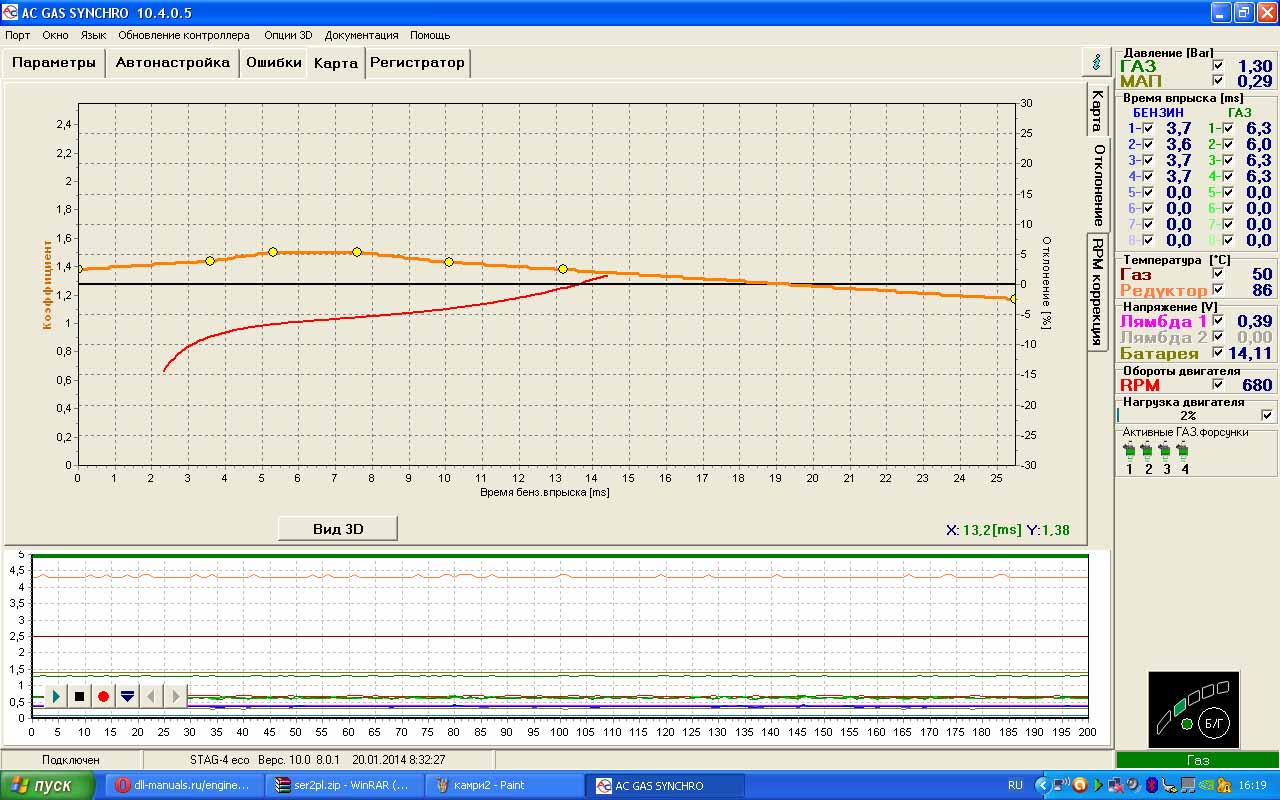1280x800 pixels.
Task: Click the RU language indicator in the taskbar
Action: pos(1015,785)
